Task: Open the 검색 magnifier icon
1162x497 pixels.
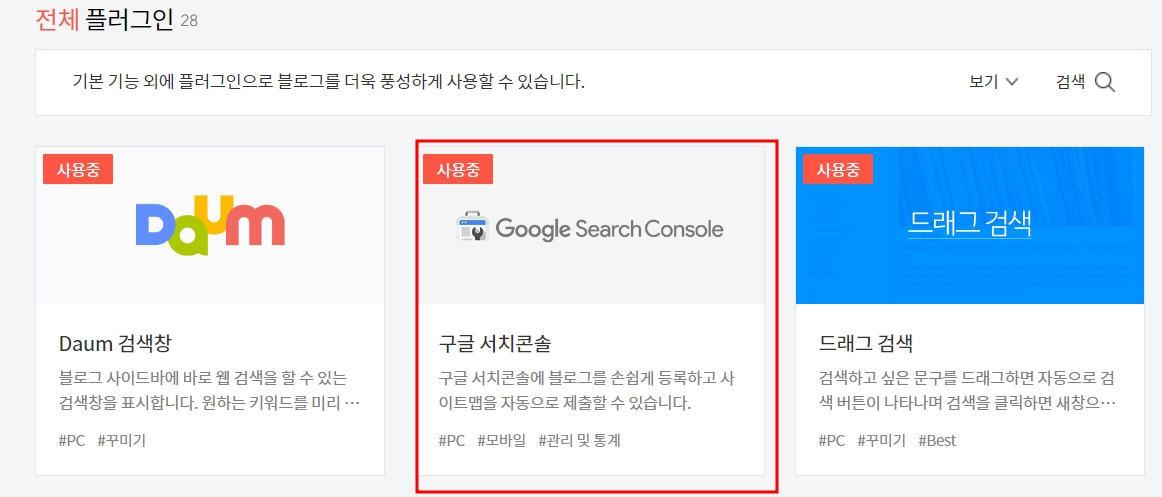Action: (x=1104, y=82)
